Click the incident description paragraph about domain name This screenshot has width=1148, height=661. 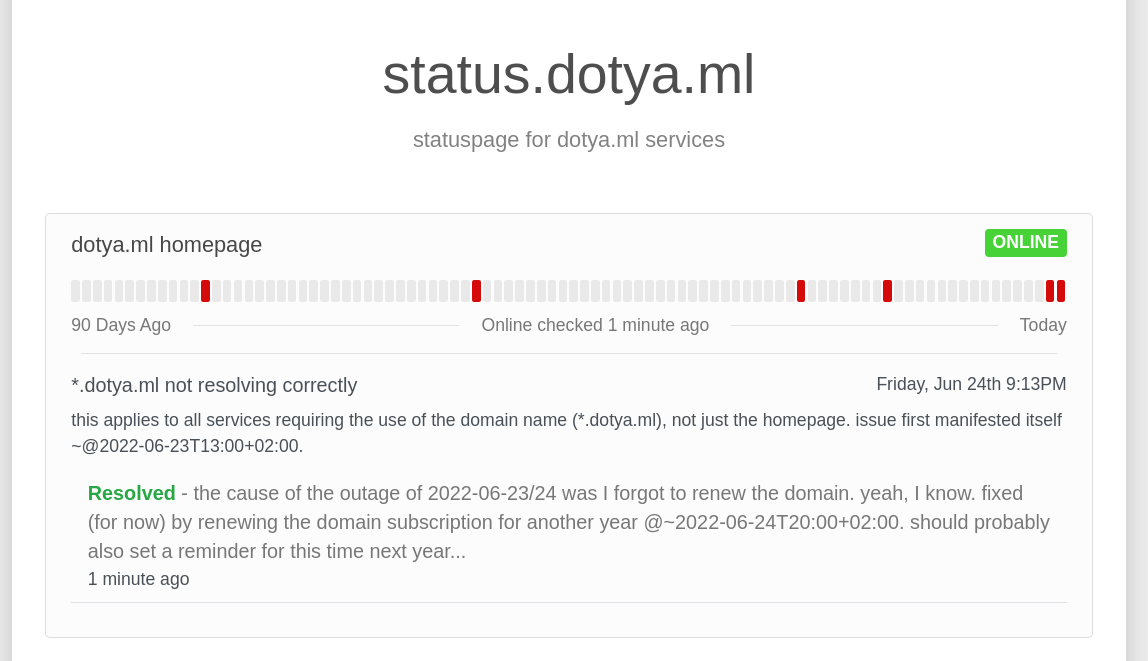pyautogui.click(x=566, y=433)
